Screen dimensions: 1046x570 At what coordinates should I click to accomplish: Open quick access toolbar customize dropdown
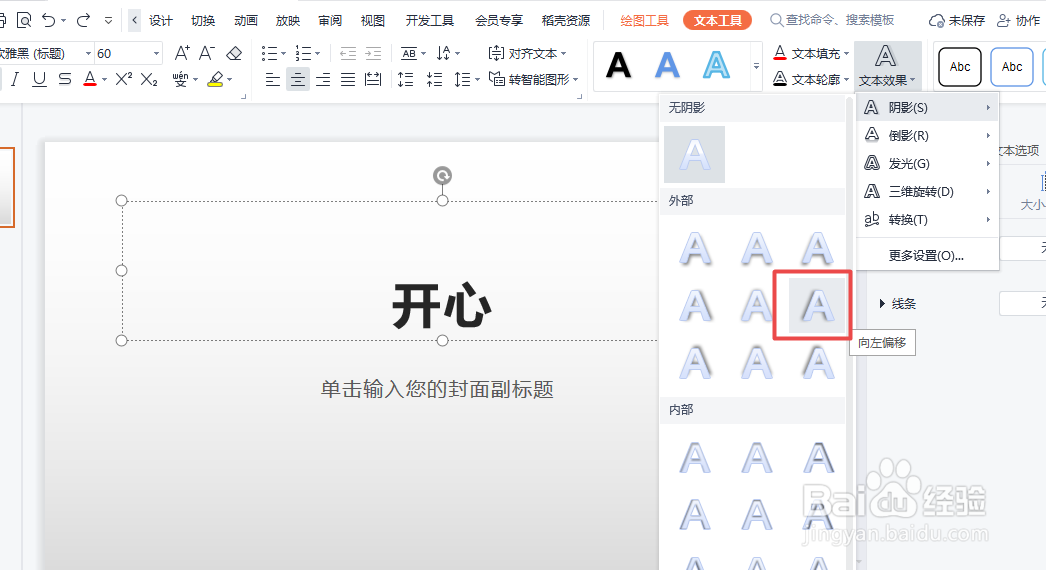coord(108,21)
